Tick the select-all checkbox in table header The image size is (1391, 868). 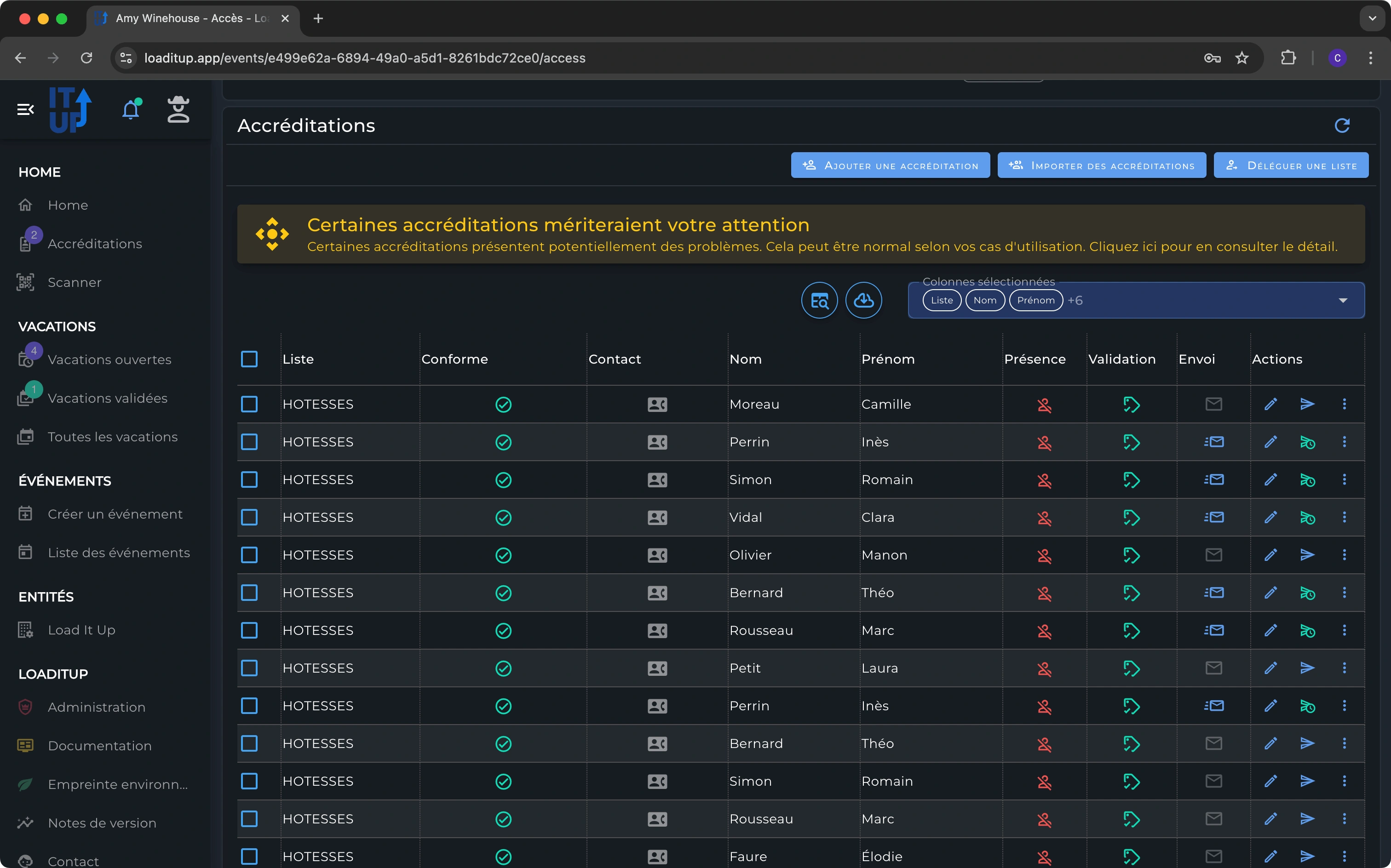pyautogui.click(x=249, y=360)
